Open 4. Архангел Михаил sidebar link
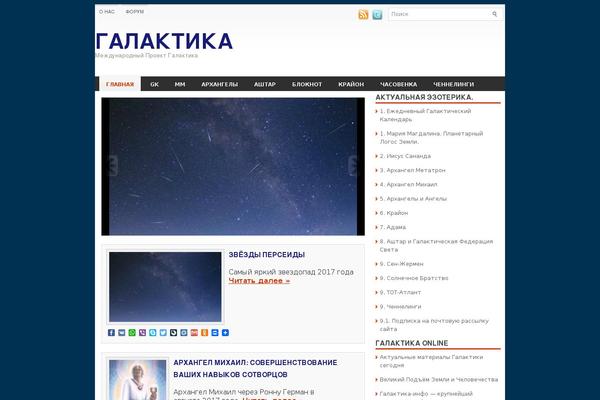 point(408,184)
